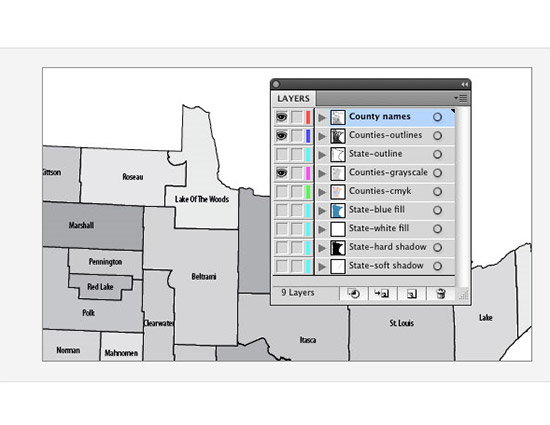Open the Layers panel flyout menu
550x425 pixels.
[461, 98]
